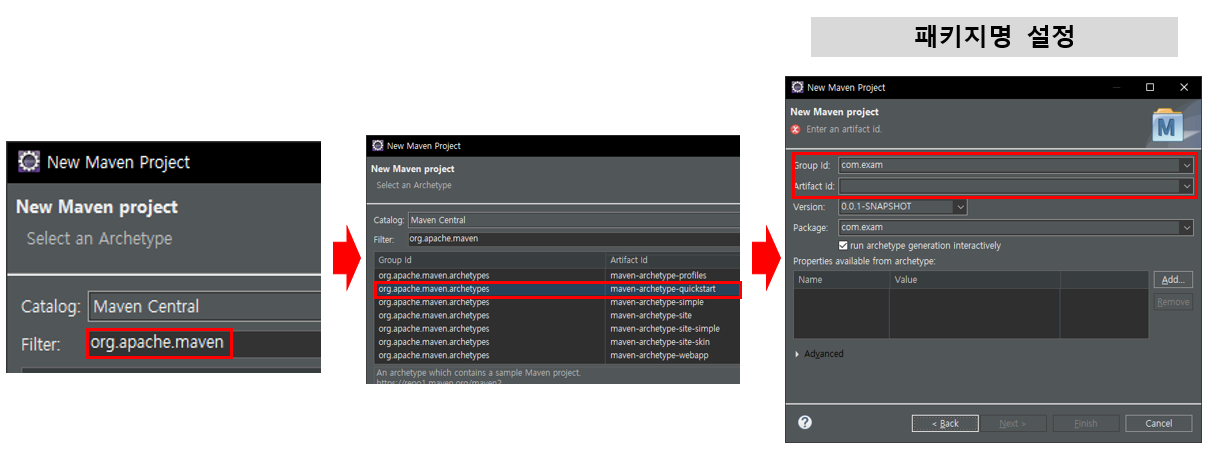The image size is (1210, 449).
Task: Open the Maven Central catalog combo in middle dialog
Action: (573, 220)
